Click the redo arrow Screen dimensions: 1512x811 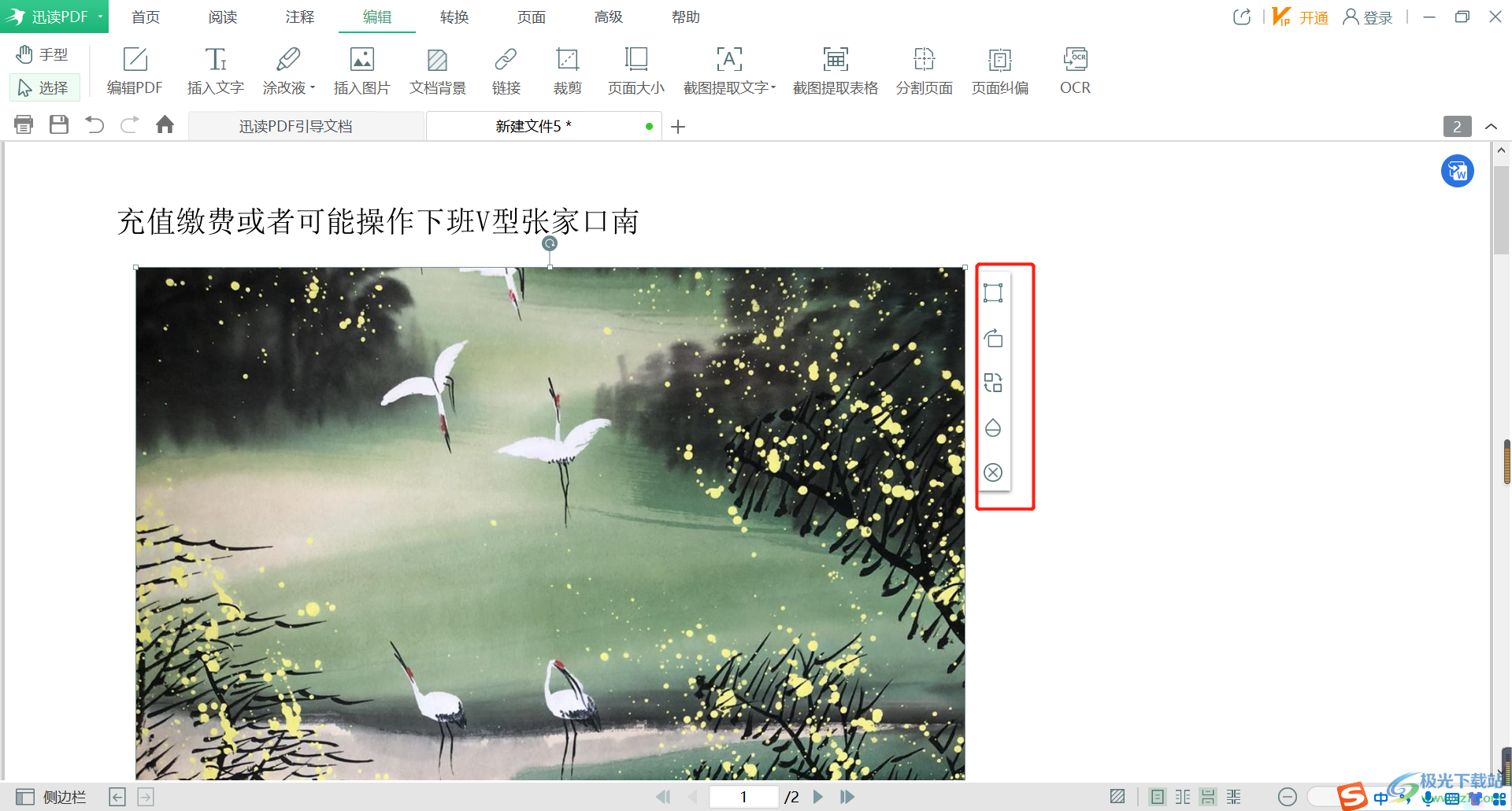pyautogui.click(x=130, y=124)
